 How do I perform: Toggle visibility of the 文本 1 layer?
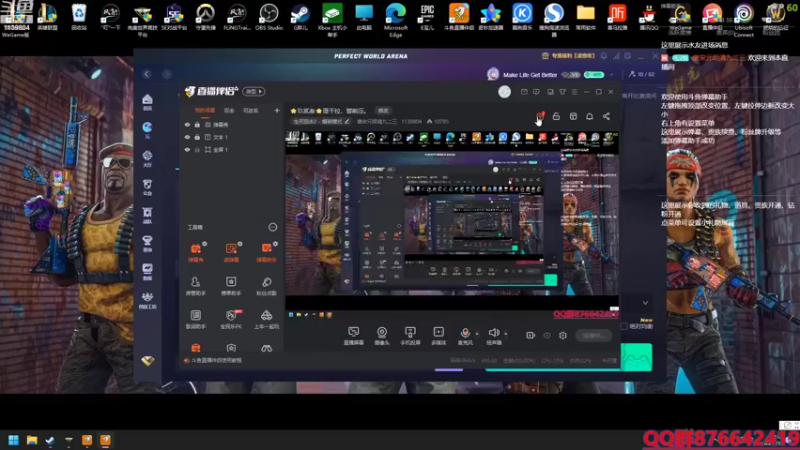point(187,137)
